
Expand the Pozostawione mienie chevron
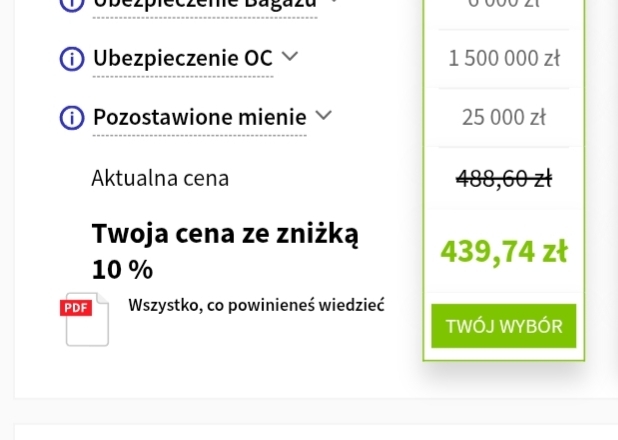click(x=323, y=116)
